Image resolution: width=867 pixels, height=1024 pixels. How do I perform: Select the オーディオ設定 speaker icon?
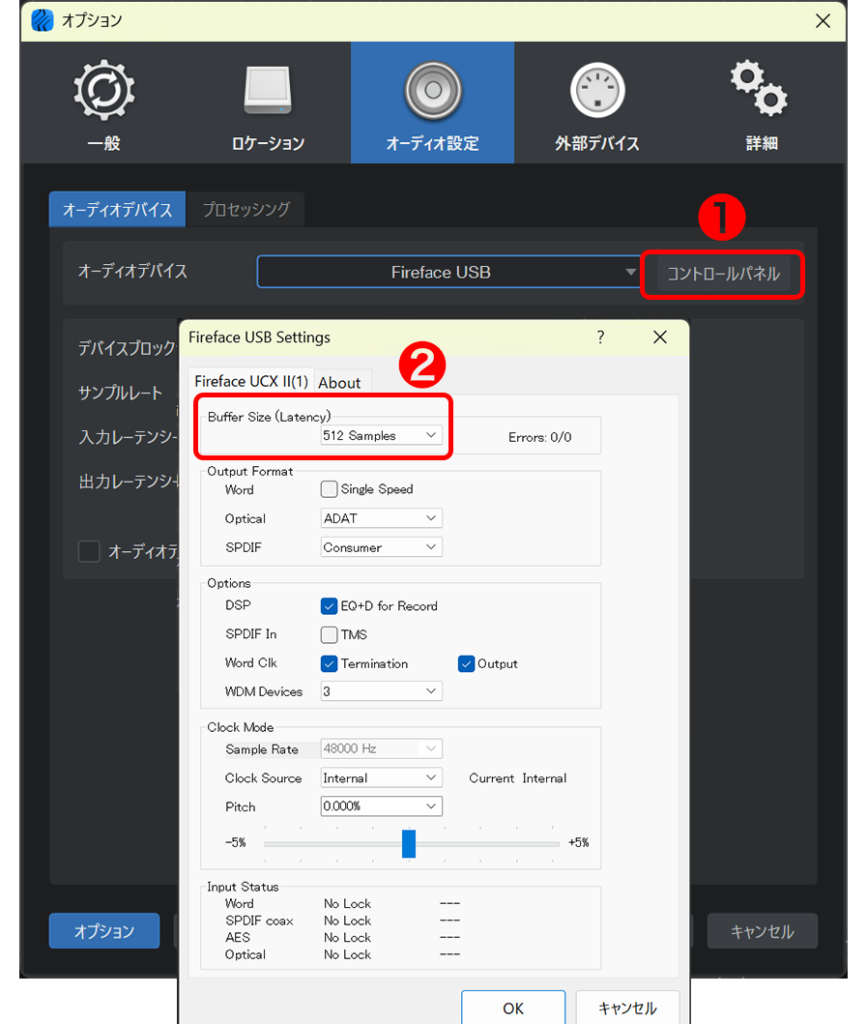point(432,92)
